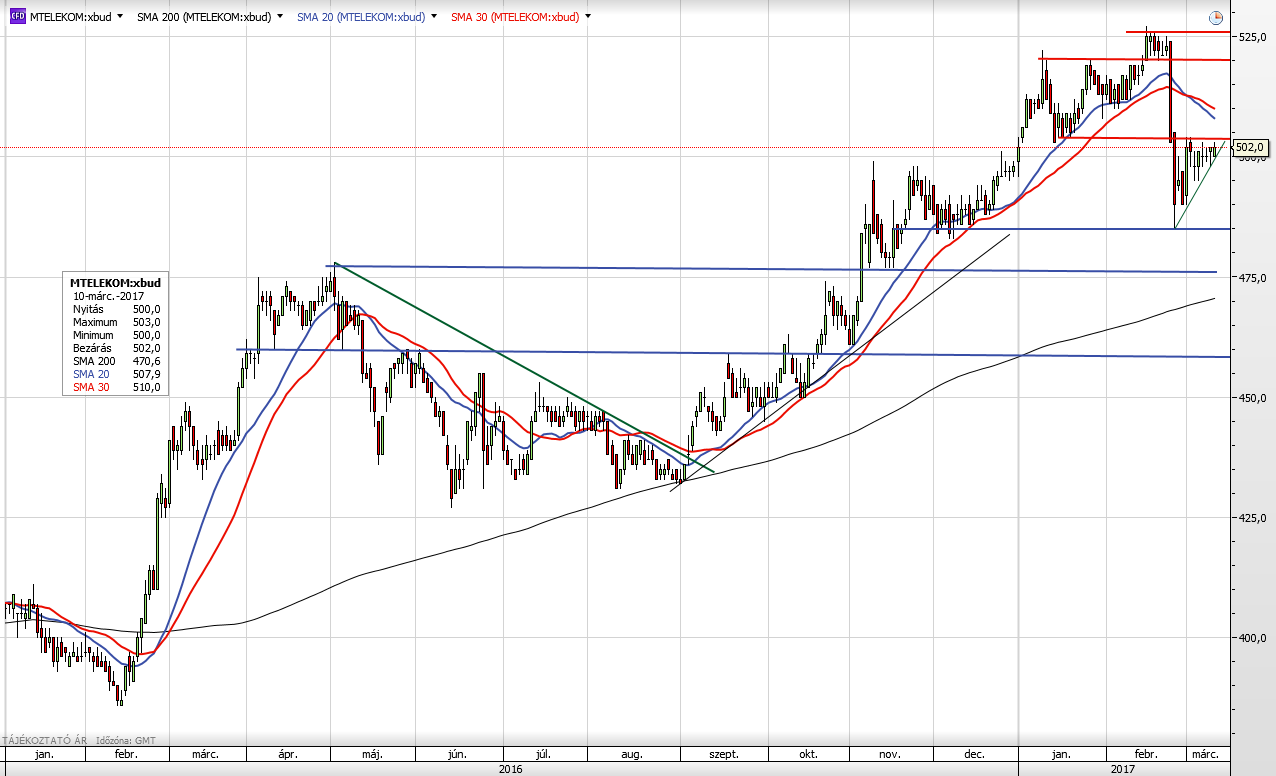The height and width of the screenshot is (776, 1276).
Task: Expand the MTELEKOM:xbud instrument dropdown arrow
Action: pyautogui.click(x=120, y=17)
